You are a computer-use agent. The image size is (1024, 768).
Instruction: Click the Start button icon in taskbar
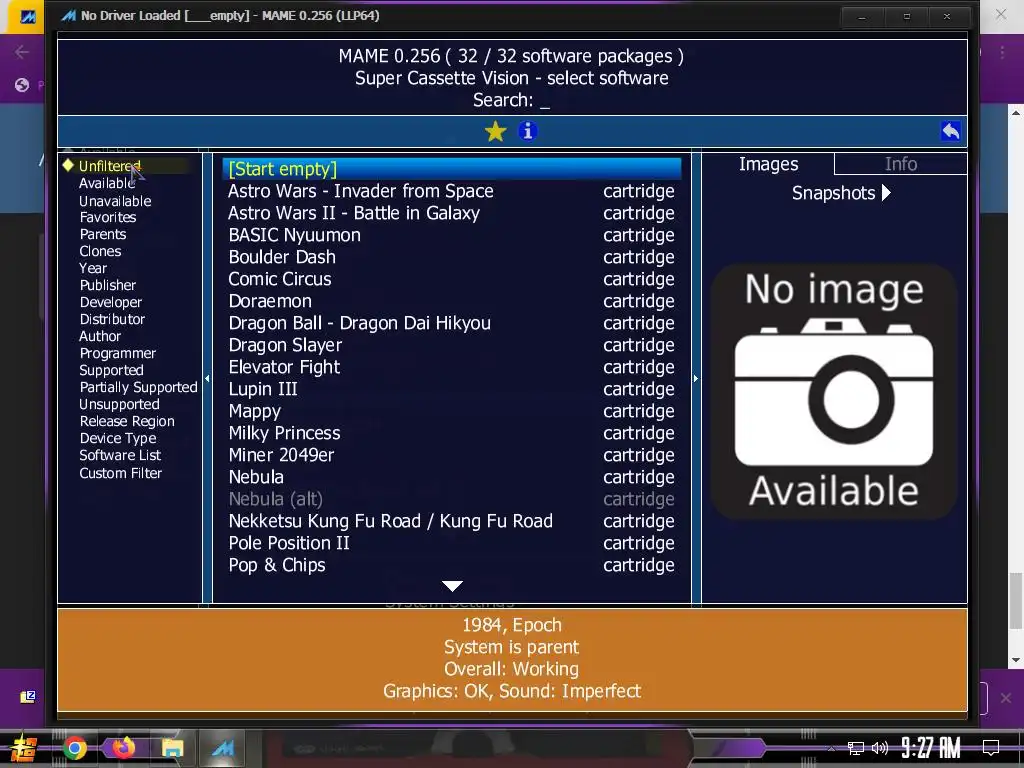24,748
